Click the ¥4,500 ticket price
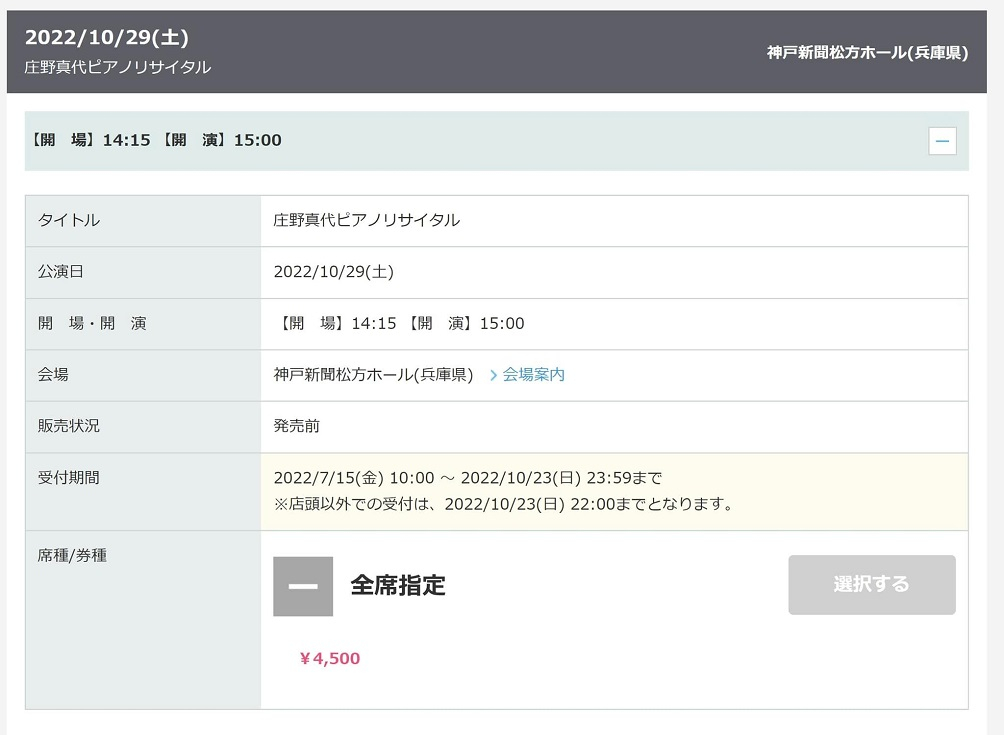1004x735 pixels. pyautogui.click(x=329, y=659)
